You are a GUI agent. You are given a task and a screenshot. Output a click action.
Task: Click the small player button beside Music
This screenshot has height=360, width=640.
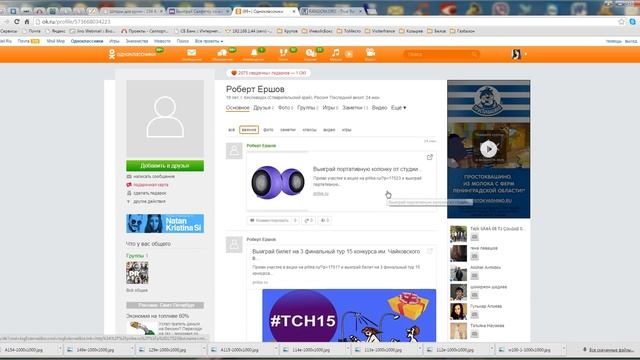(x=349, y=54)
